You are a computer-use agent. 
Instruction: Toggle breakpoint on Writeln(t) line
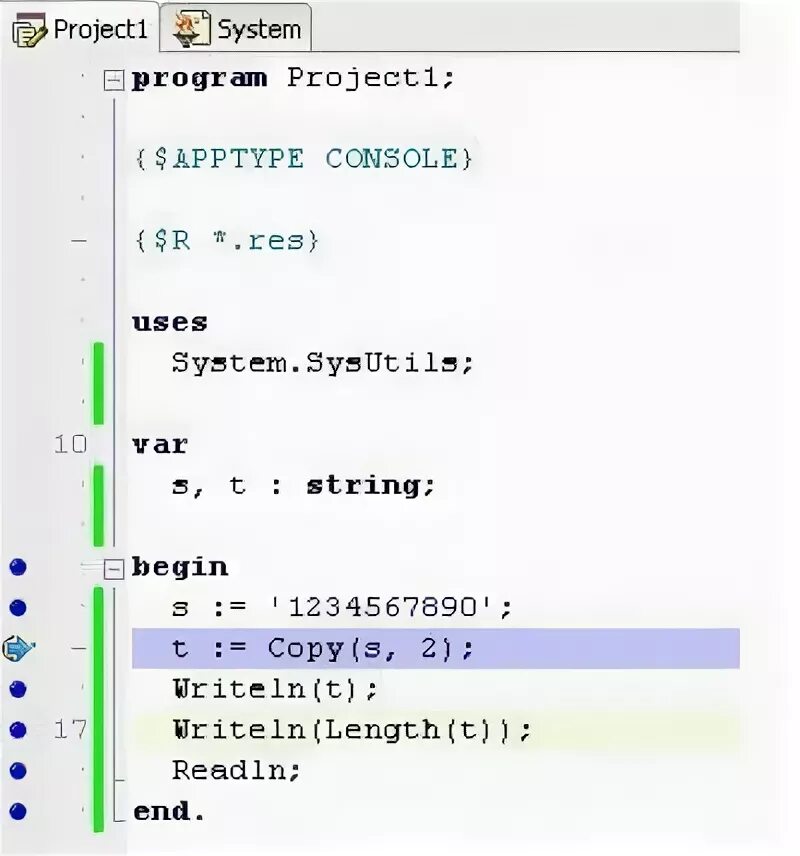pos(17,689)
